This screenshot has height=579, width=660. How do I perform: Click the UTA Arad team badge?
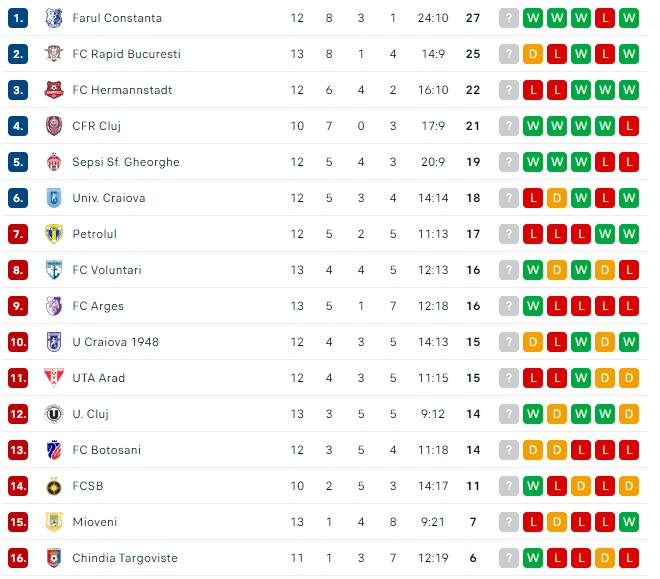click(x=53, y=378)
